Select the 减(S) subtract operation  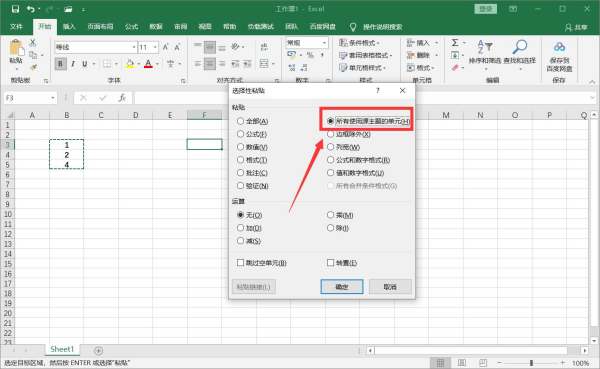tap(249, 241)
